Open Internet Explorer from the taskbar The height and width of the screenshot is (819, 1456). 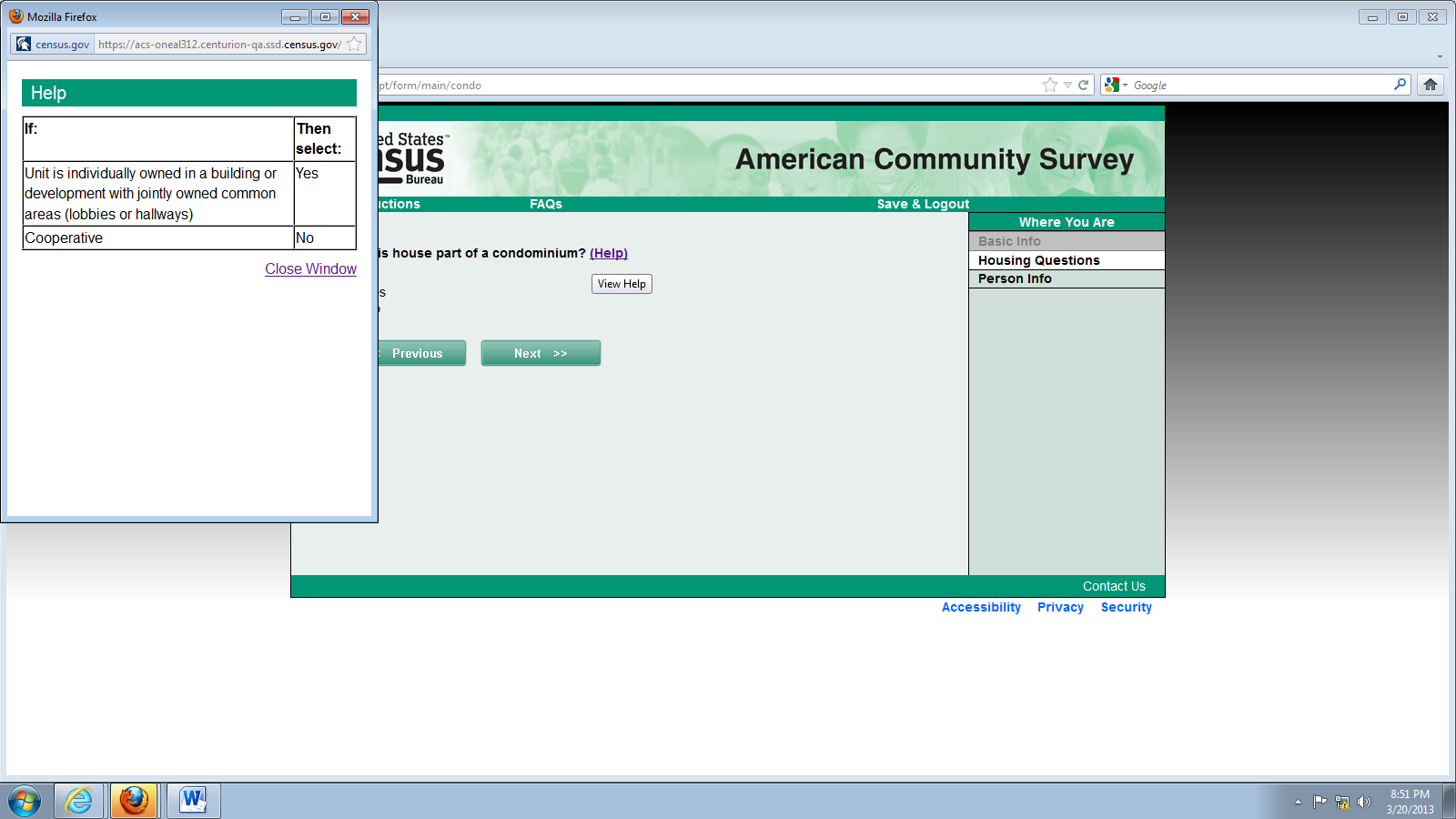[79, 801]
